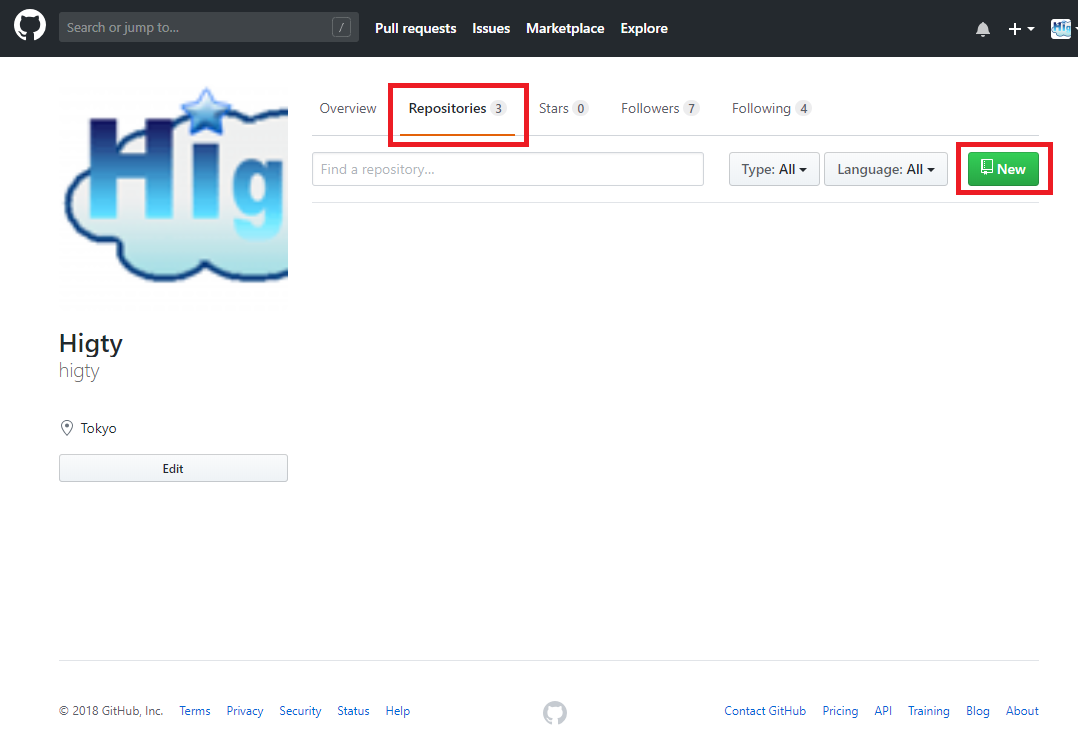Open the Type: All filter dropdown
The image size is (1078, 752).
point(773,168)
